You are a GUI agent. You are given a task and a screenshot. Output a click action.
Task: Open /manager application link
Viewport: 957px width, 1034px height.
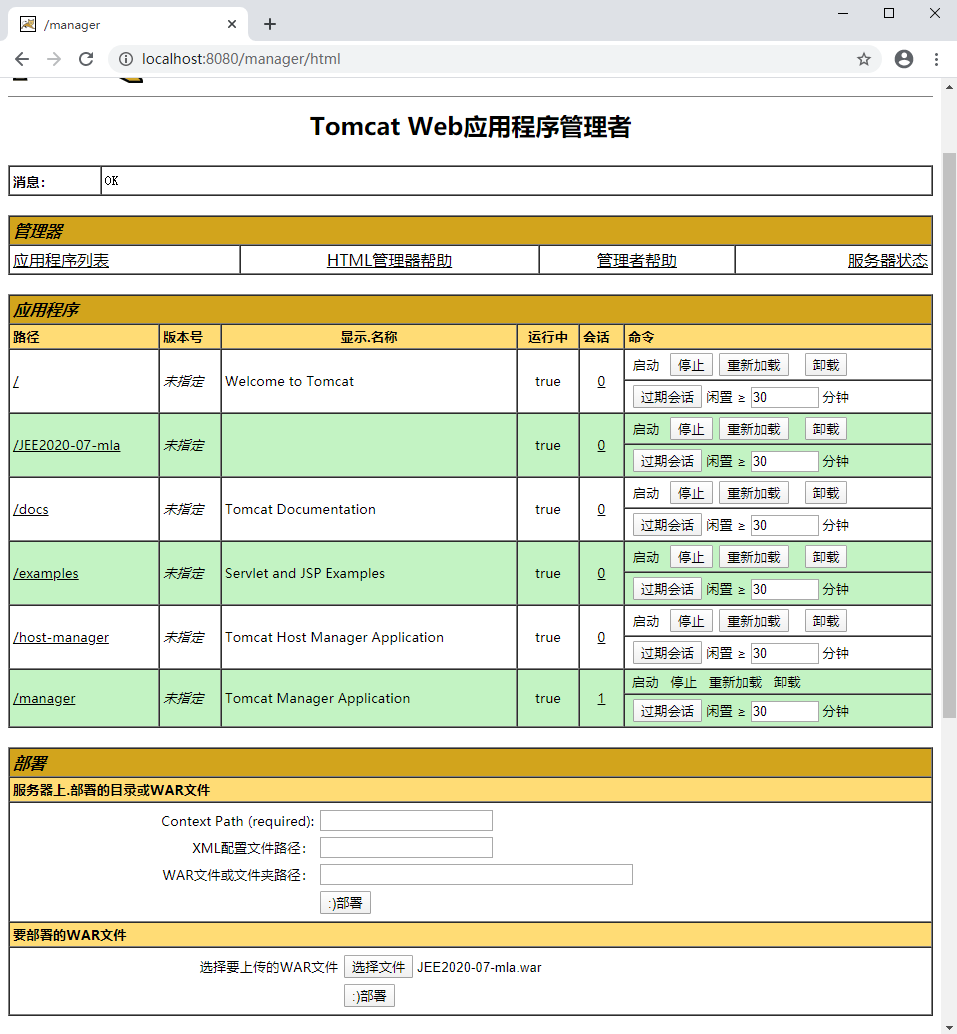tap(44, 698)
